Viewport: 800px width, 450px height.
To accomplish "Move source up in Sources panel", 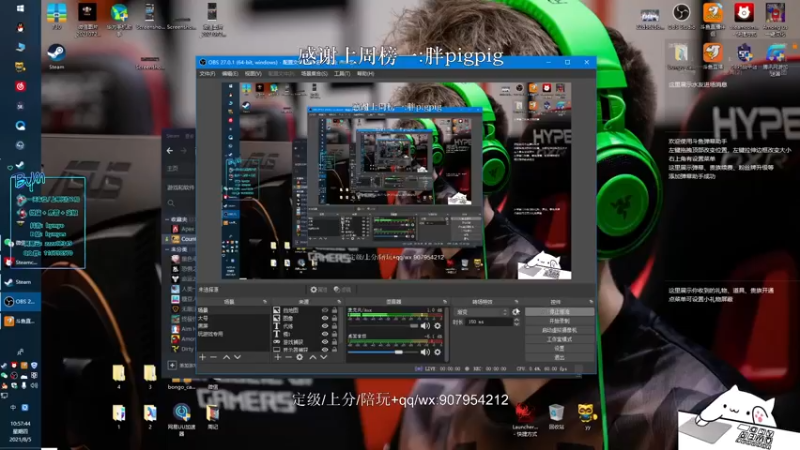I will pyautogui.click(x=313, y=357).
